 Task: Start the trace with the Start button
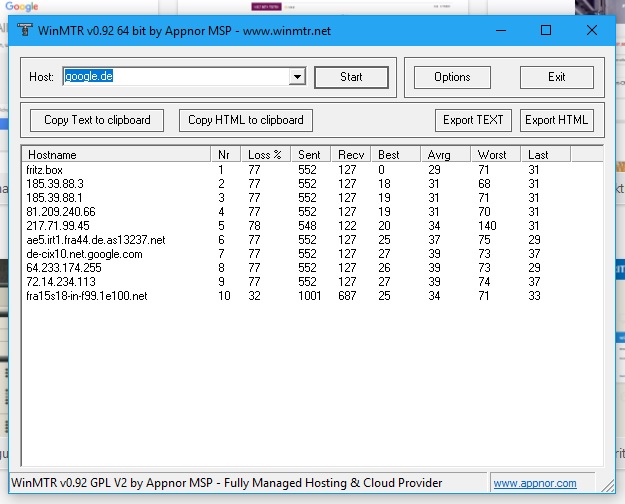(x=351, y=77)
